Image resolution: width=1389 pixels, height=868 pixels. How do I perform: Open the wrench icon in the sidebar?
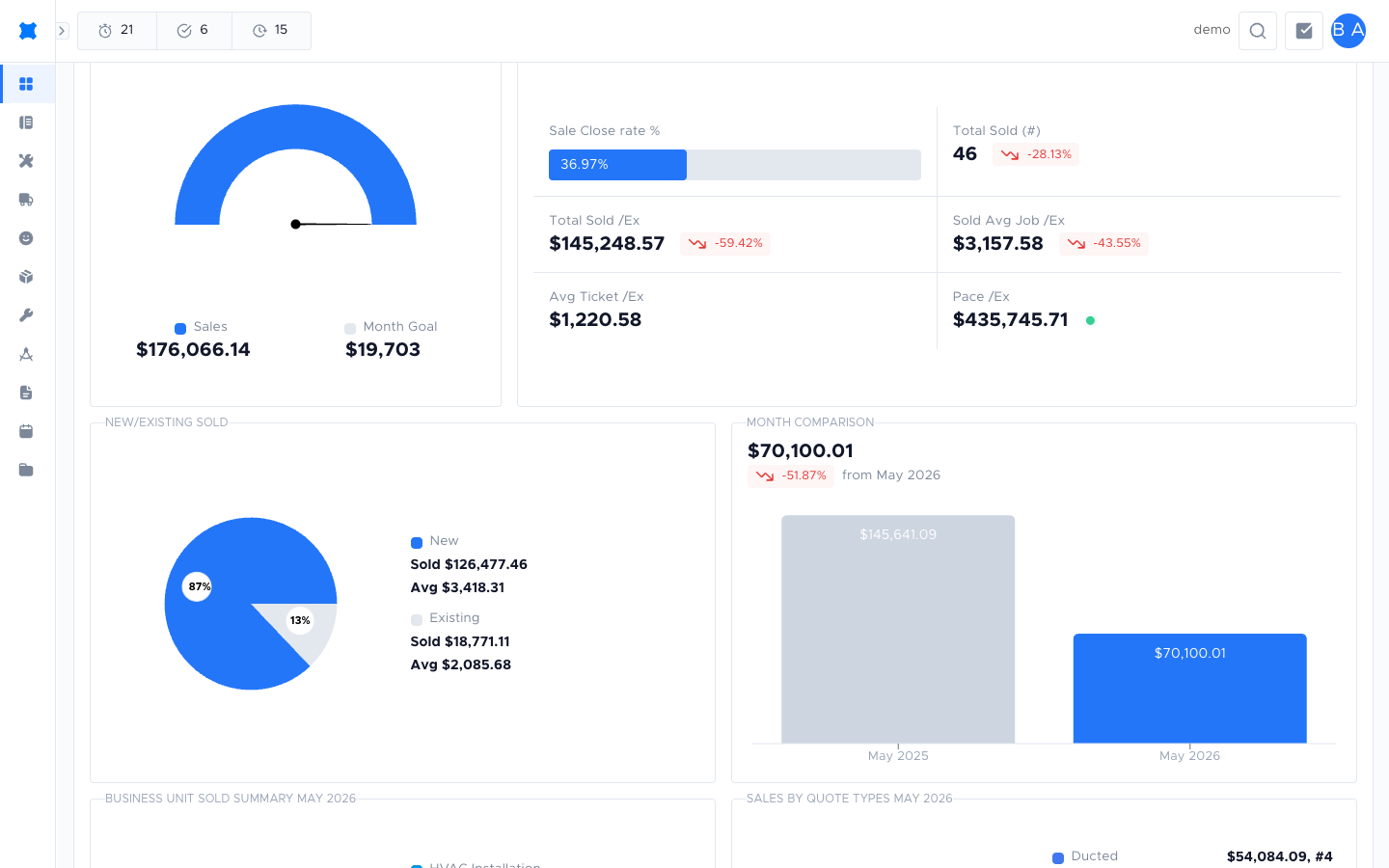coord(26,315)
